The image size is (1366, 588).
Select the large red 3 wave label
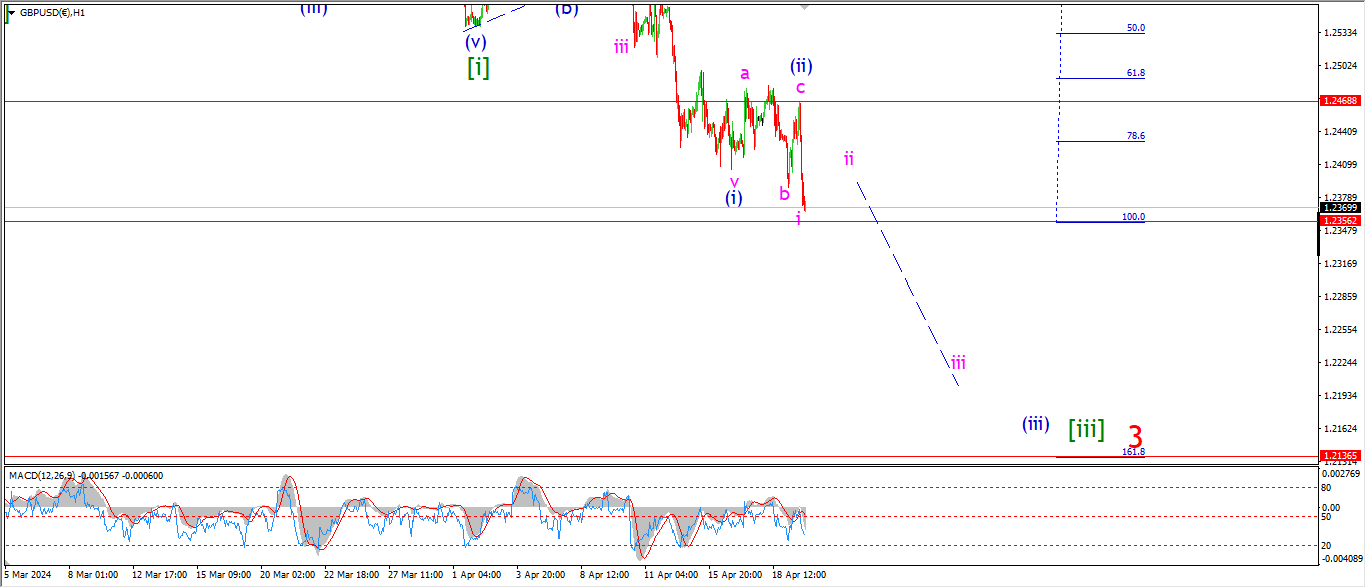[1135, 436]
